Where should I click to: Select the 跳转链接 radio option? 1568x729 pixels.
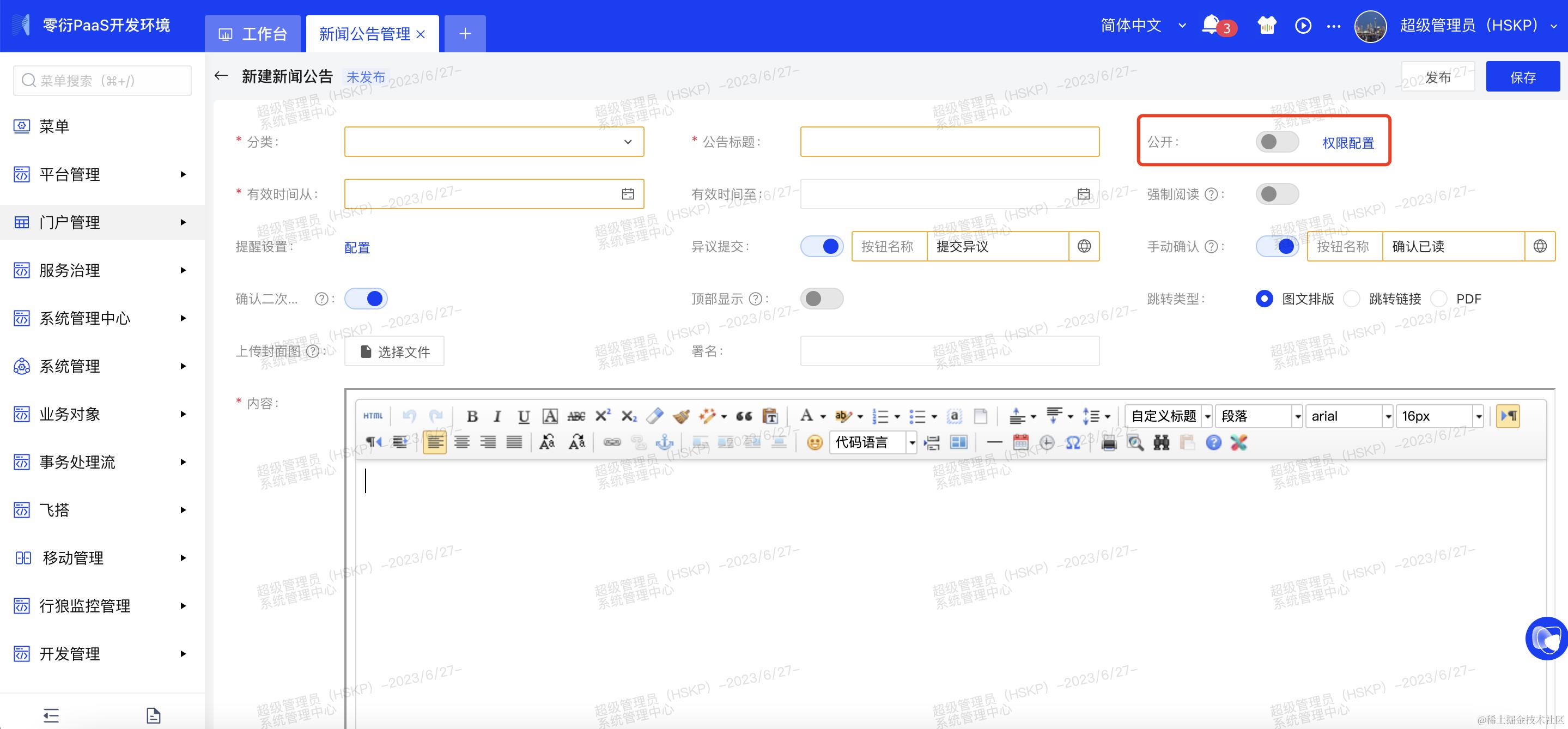[1352, 299]
